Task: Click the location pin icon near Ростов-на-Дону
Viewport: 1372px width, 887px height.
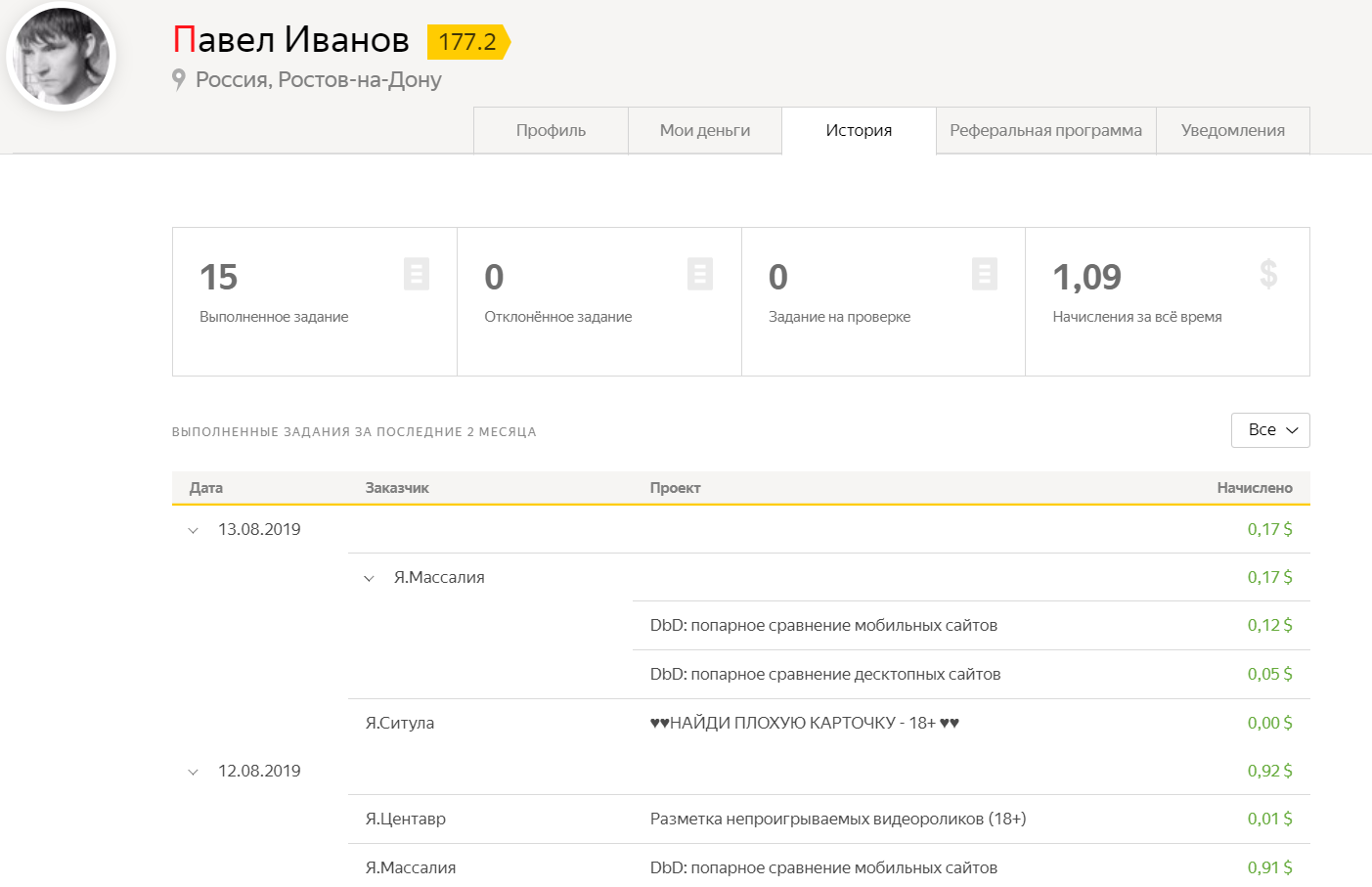Action: tap(178, 79)
